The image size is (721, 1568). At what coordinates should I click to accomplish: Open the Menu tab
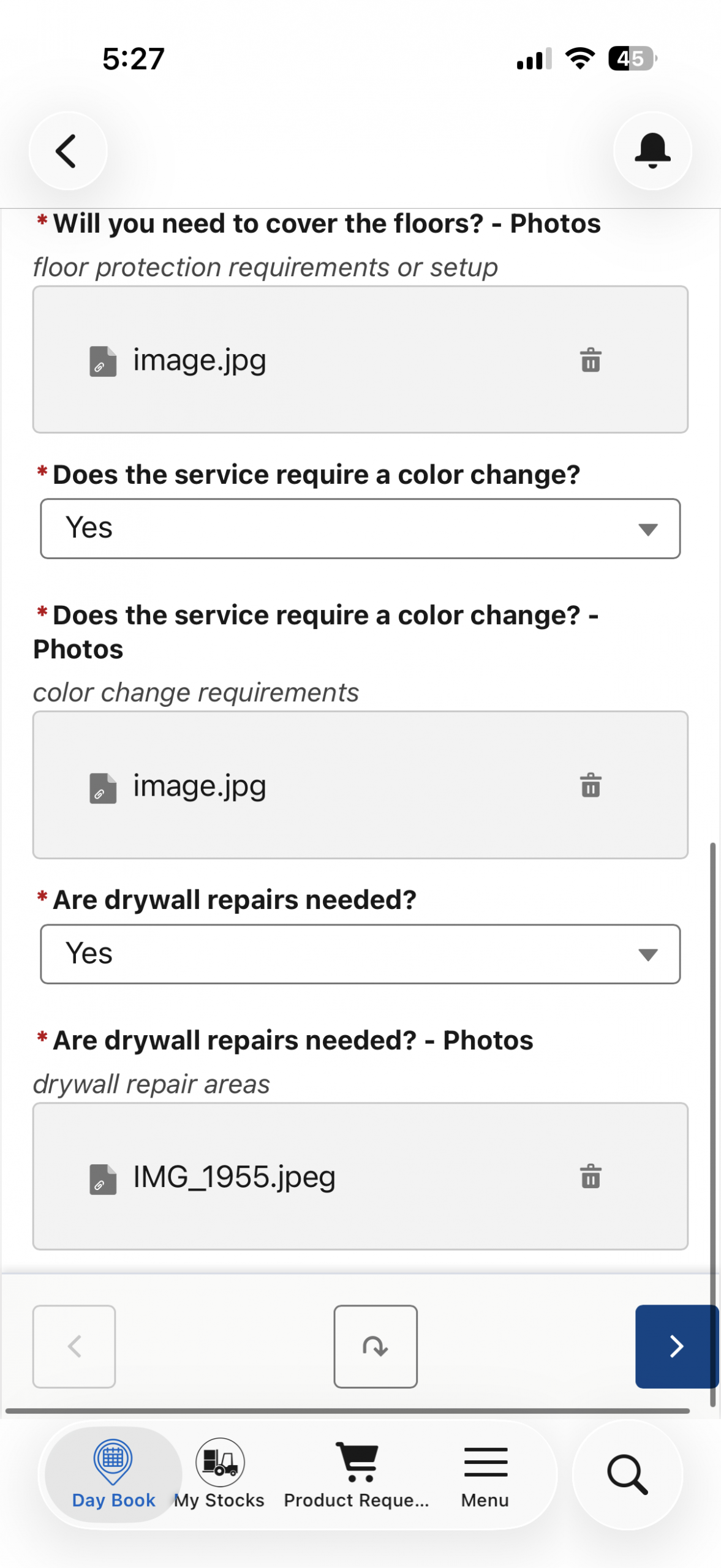click(x=485, y=1475)
